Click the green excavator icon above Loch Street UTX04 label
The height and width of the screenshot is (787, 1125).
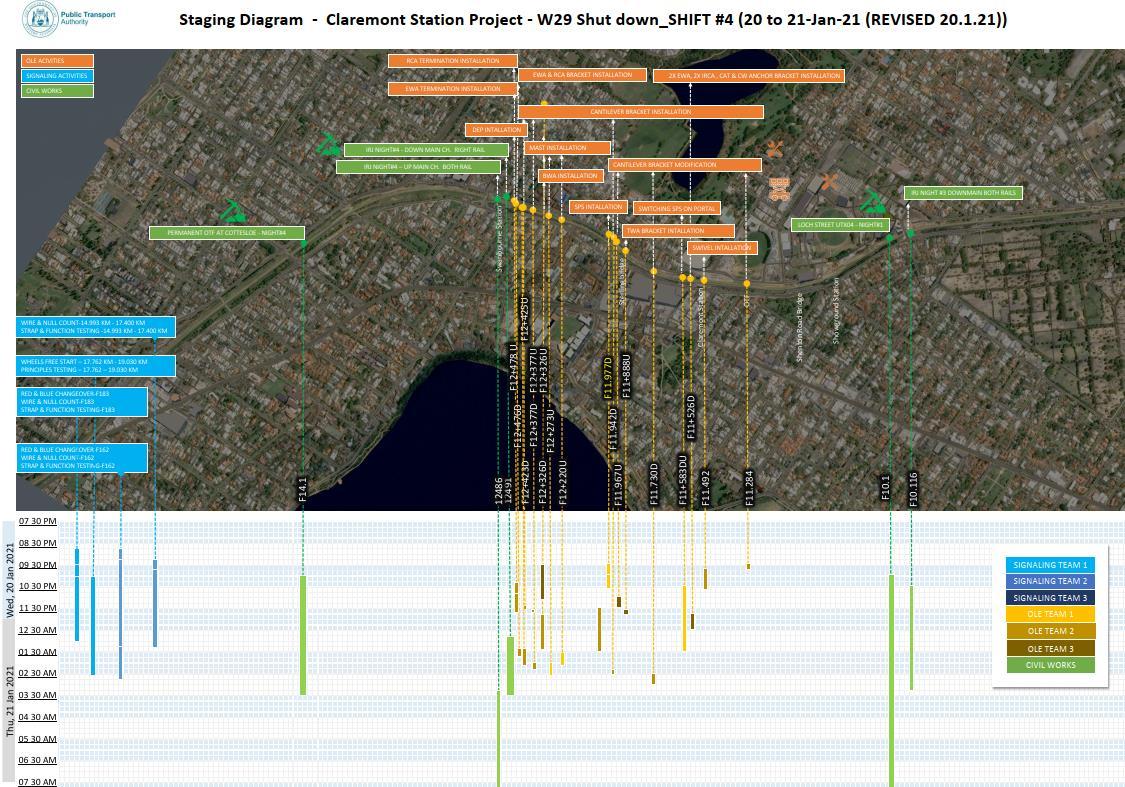[872, 201]
